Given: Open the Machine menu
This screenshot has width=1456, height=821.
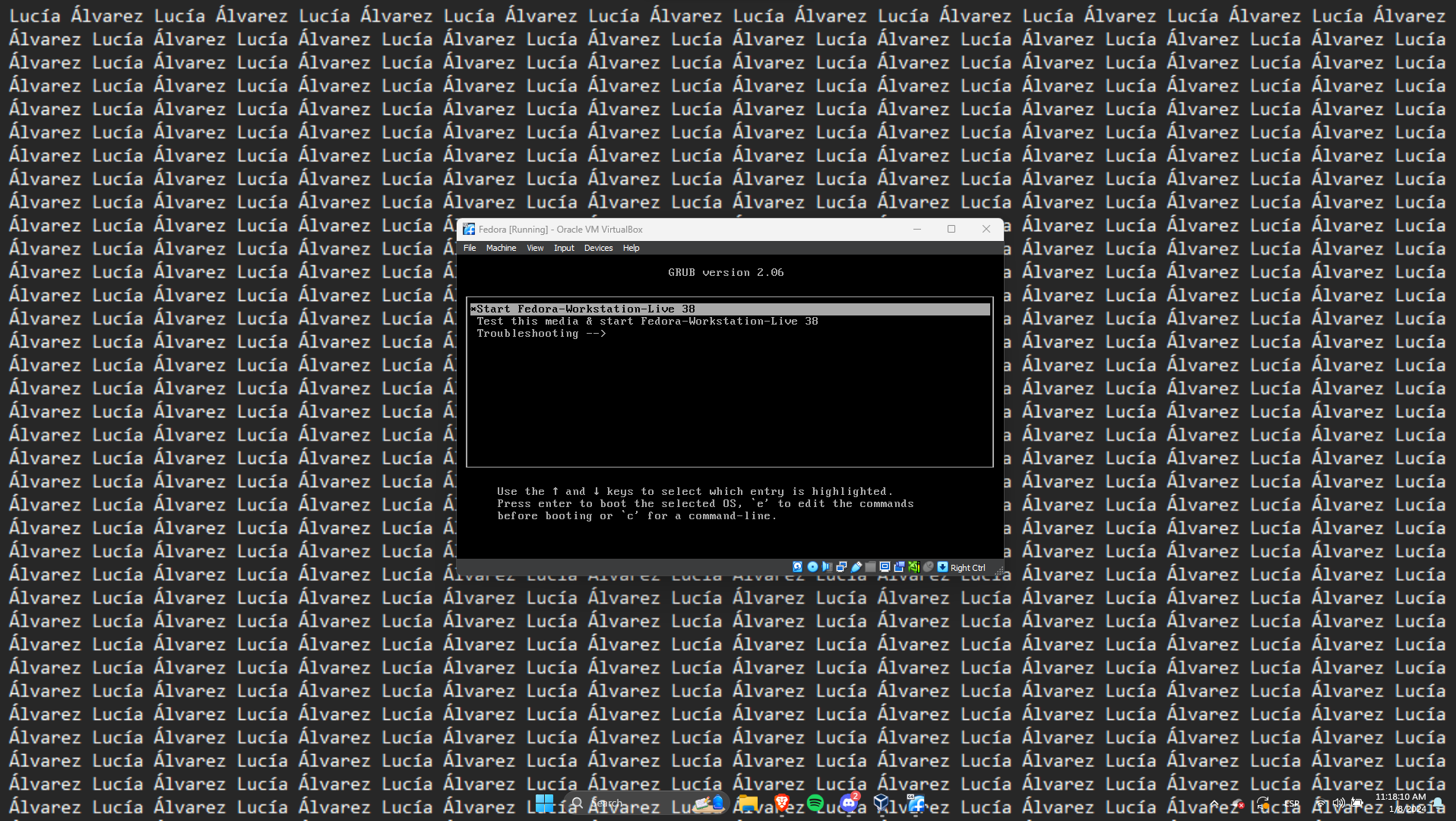Looking at the screenshot, I should tap(501, 248).
